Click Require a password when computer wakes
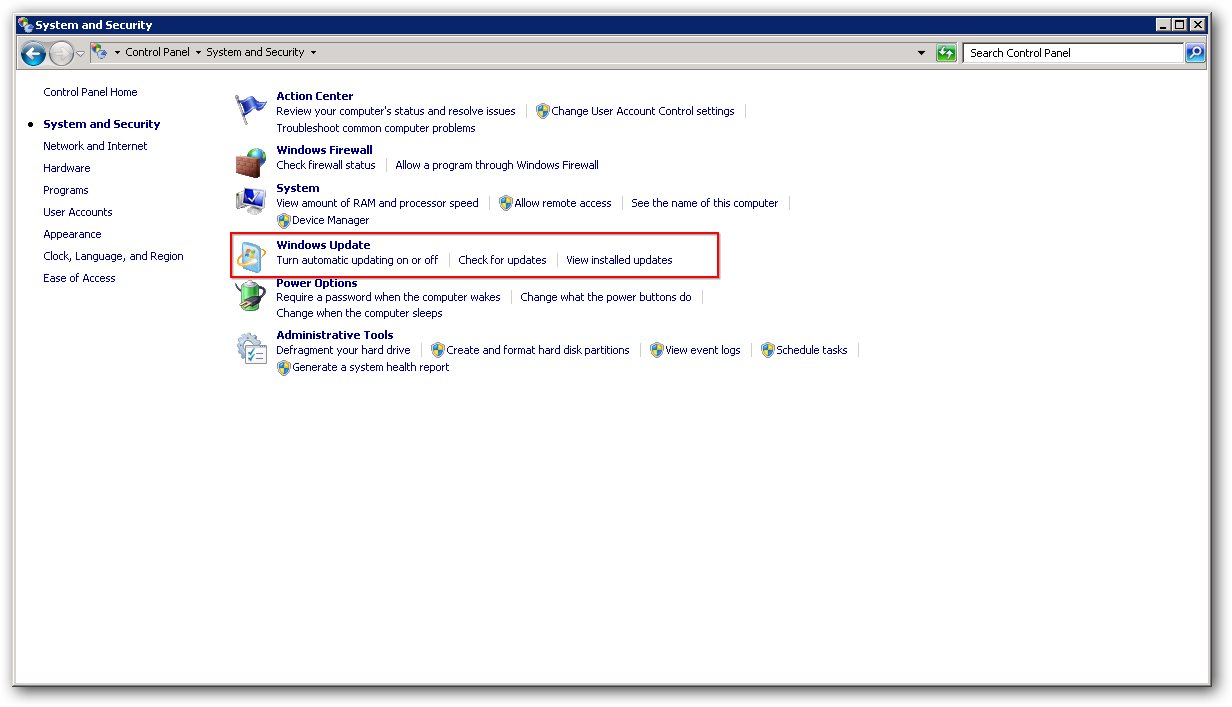Image resolution: width=1232 pixels, height=707 pixels. tap(388, 297)
